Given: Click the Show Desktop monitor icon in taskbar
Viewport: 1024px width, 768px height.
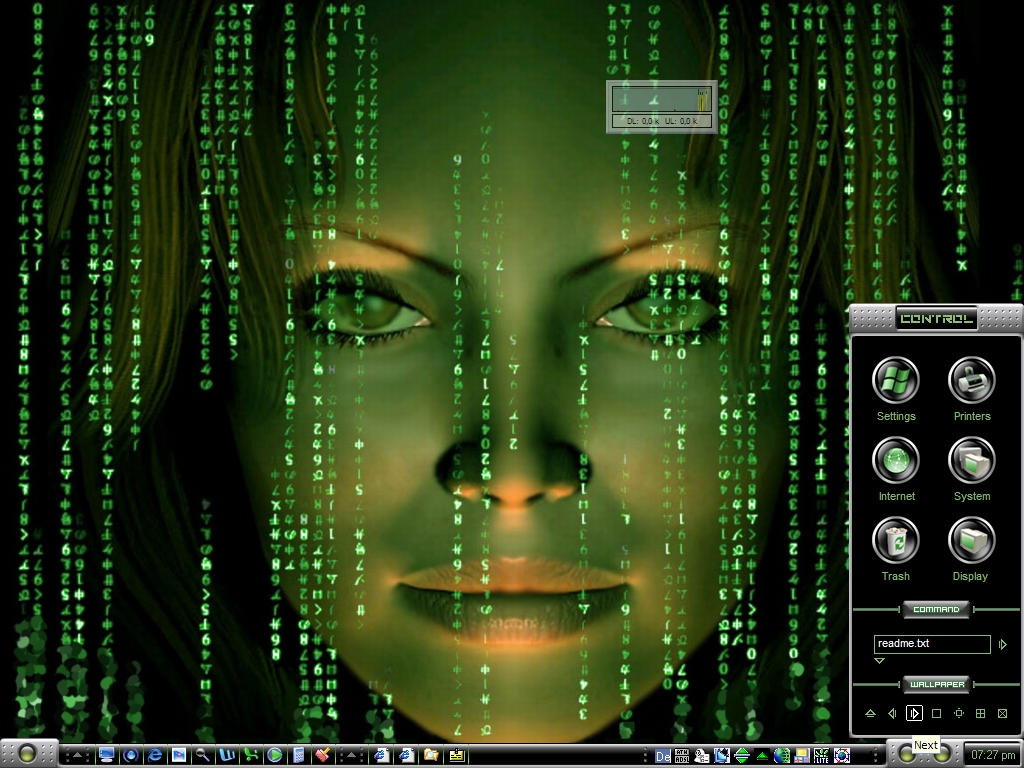Looking at the screenshot, I should point(106,755).
